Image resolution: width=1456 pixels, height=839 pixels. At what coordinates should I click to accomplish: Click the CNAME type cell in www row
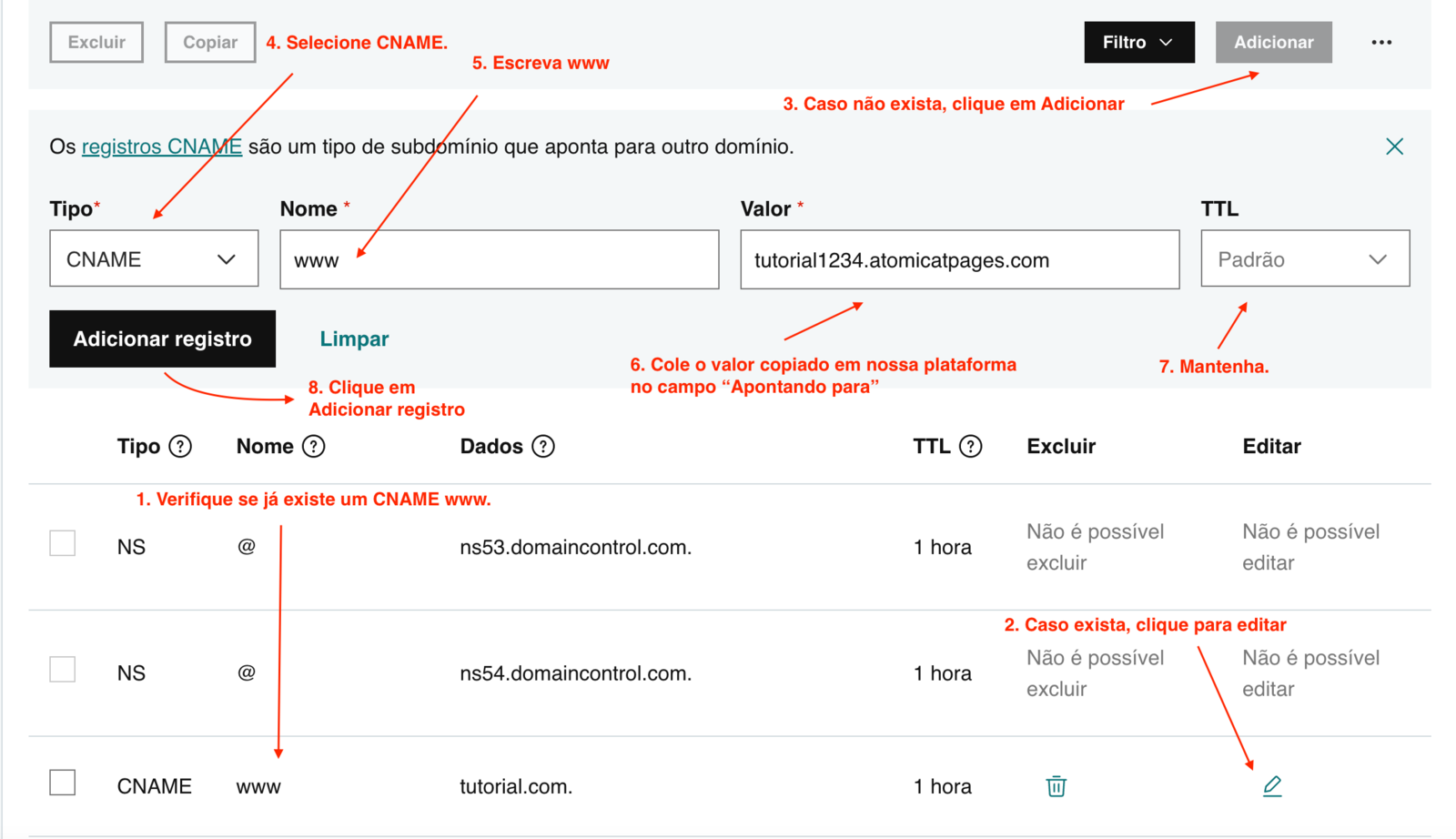(155, 786)
